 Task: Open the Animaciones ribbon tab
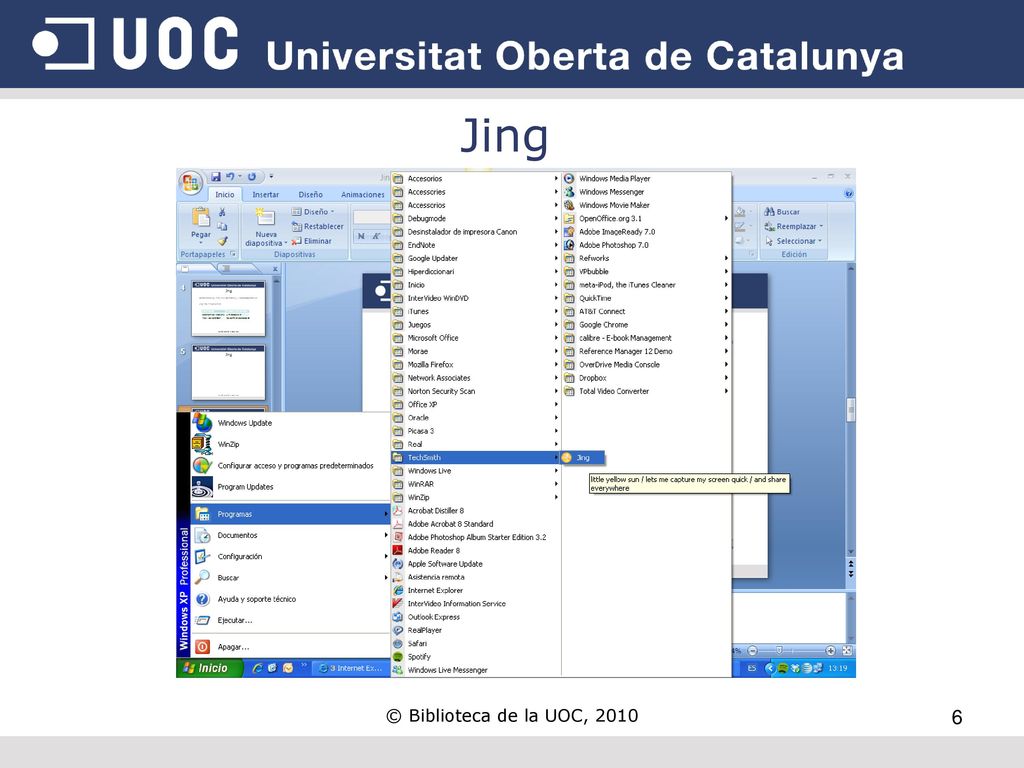coord(362,195)
